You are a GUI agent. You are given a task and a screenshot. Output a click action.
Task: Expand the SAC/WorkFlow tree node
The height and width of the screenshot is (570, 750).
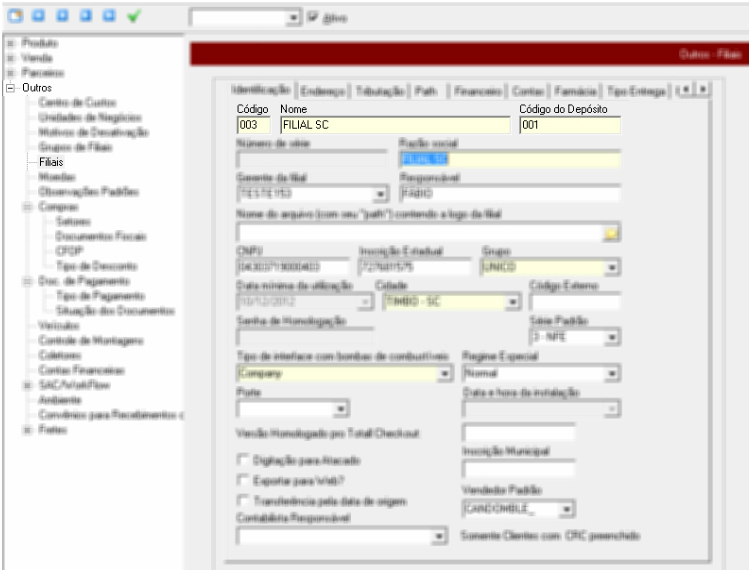[28, 385]
